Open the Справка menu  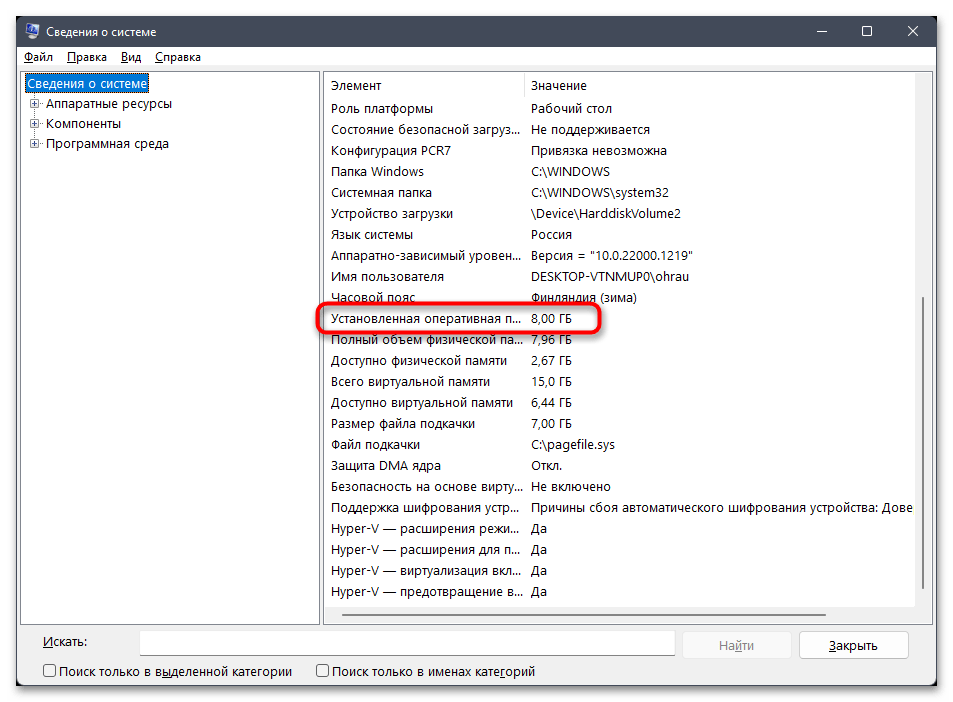click(177, 57)
